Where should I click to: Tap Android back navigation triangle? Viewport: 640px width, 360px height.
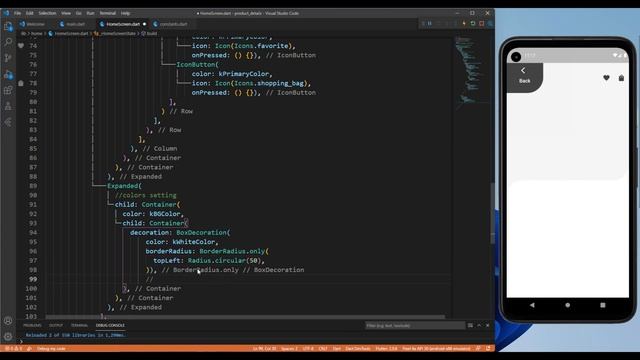click(532, 305)
